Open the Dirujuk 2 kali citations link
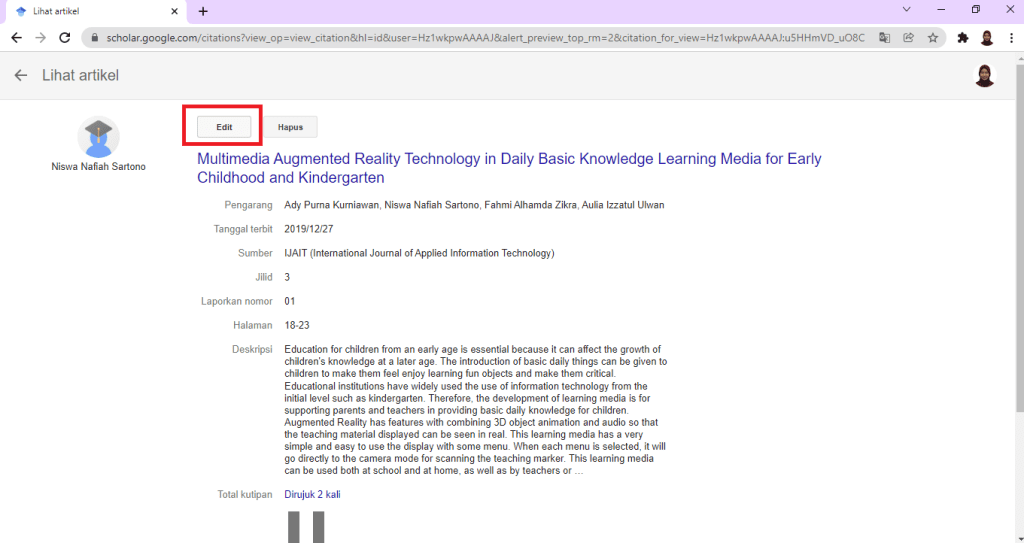 click(x=312, y=495)
